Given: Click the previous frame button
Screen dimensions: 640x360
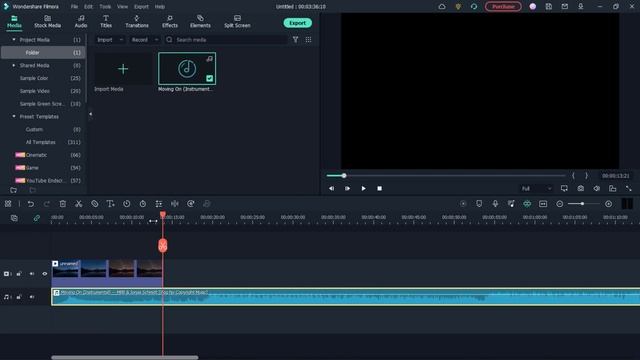Looking at the screenshot, I should (331, 188).
